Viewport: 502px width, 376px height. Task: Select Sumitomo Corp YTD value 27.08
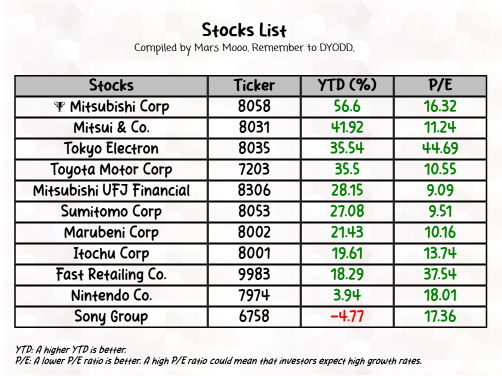pos(347,211)
